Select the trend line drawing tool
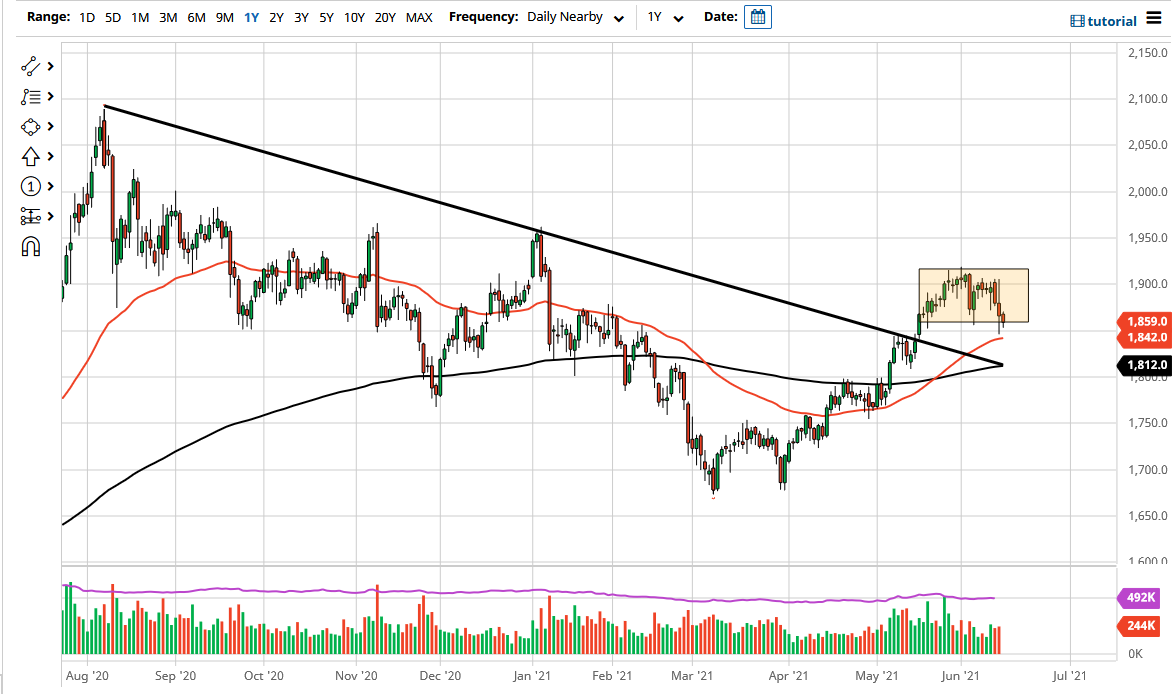This screenshot has width=1172, height=694. [30, 67]
